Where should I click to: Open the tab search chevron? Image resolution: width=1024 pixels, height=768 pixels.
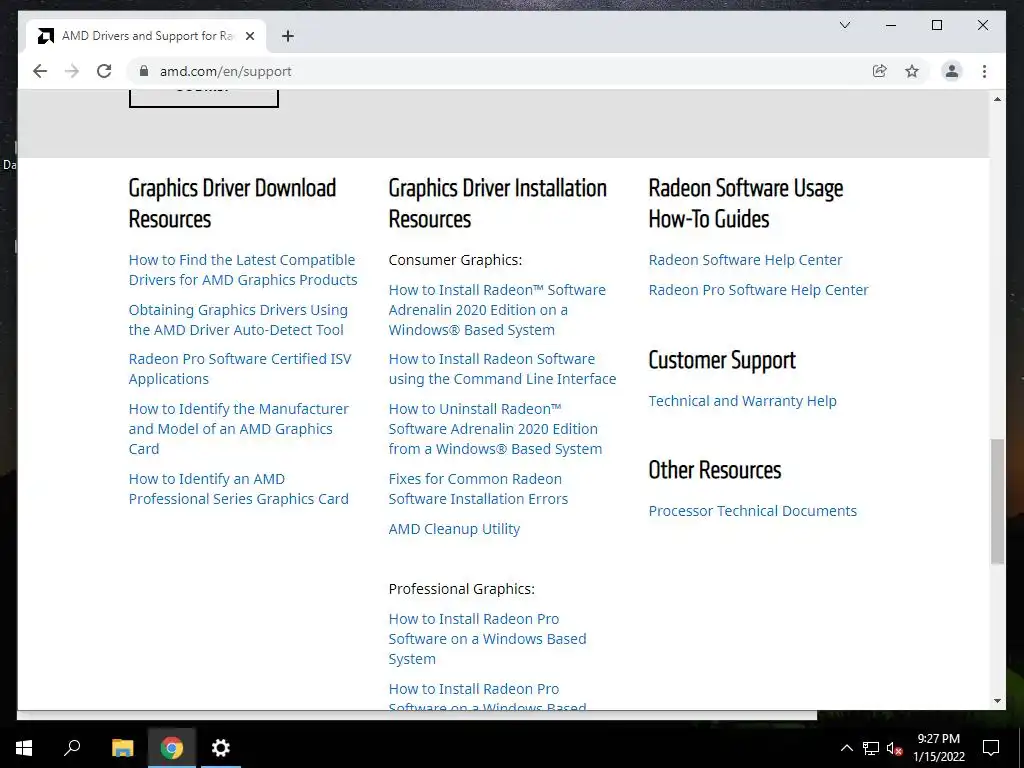(x=844, y=25)
